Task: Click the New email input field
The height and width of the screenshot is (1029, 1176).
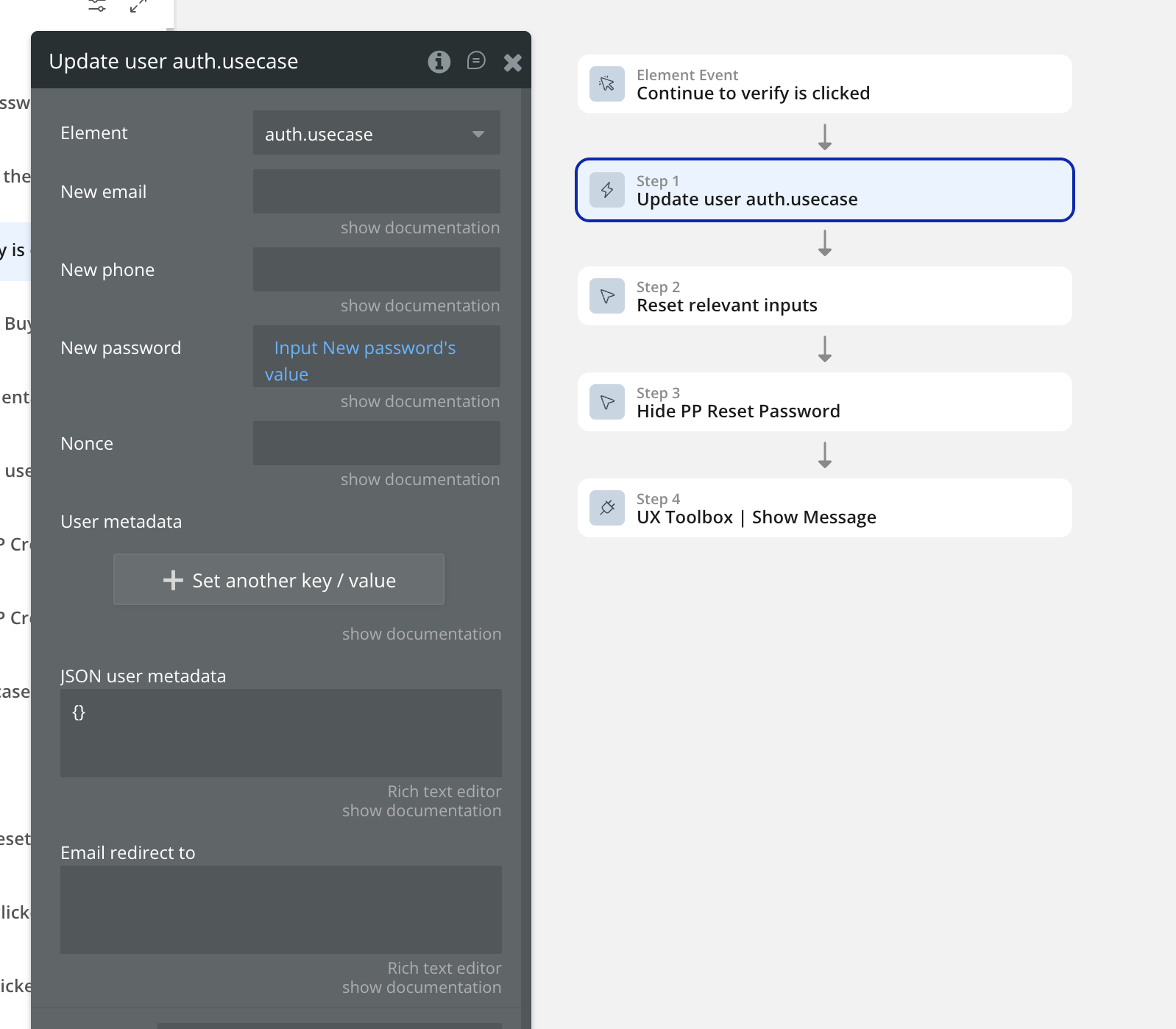Action: 376,191
